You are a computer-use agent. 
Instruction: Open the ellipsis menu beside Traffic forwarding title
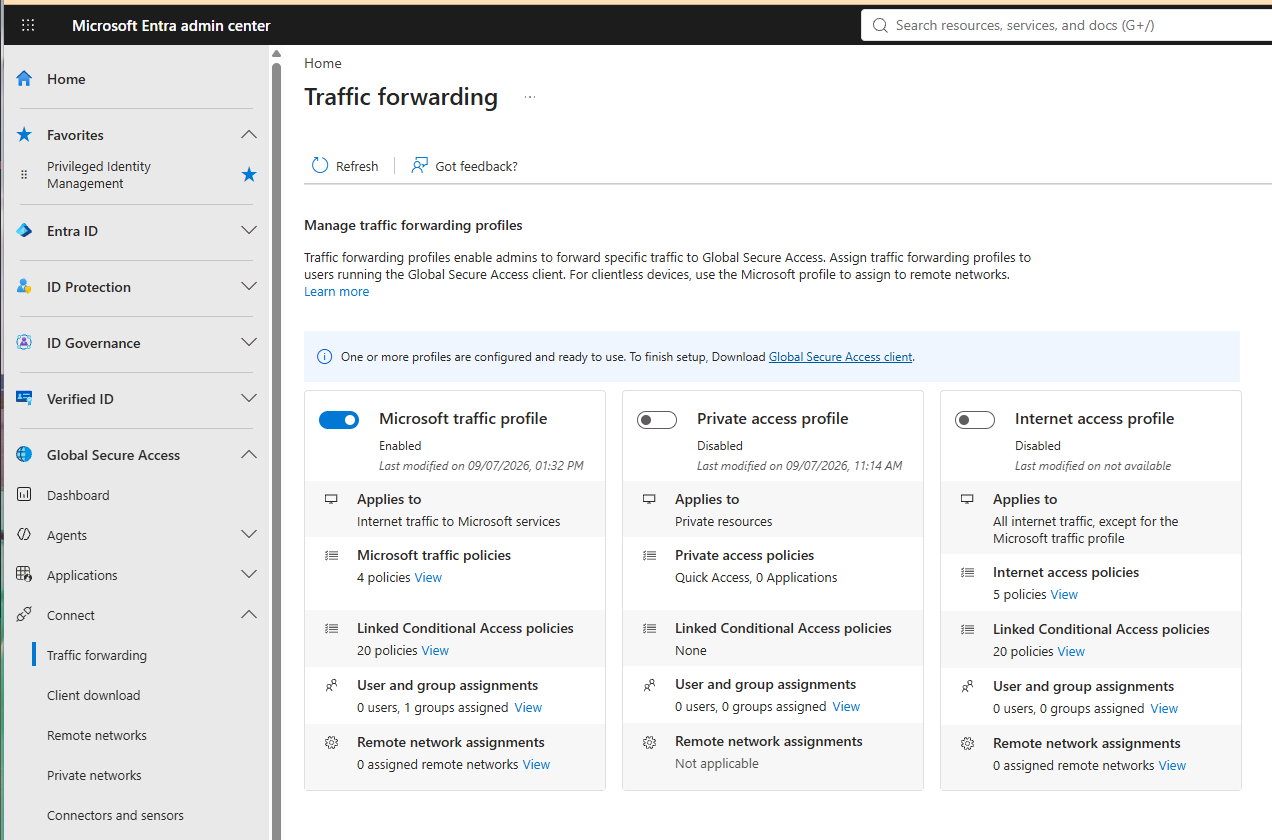click(x=530, y=97)
